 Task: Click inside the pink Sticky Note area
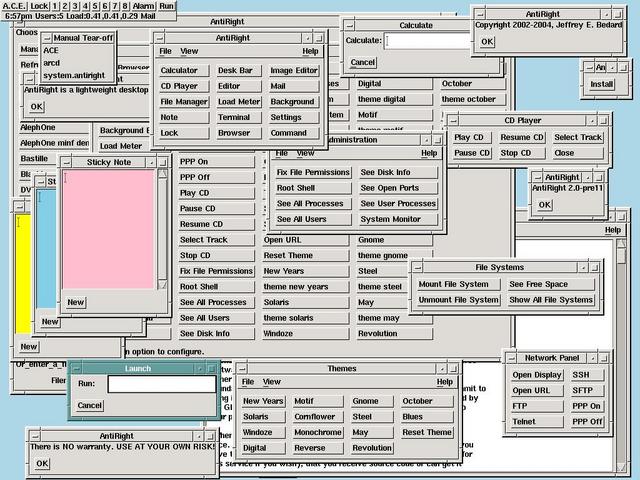[110, 230]
